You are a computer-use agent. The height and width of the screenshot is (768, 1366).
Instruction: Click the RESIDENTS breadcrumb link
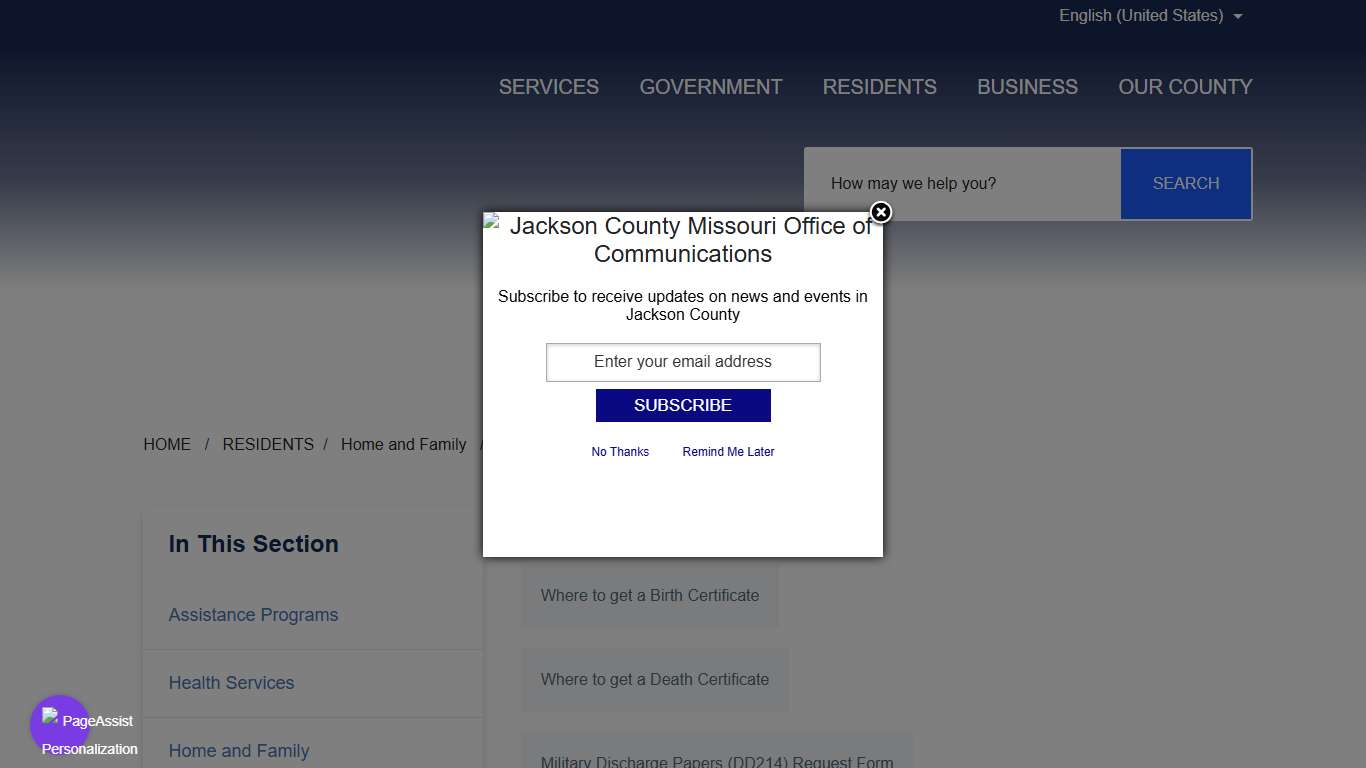pyautogui.click(x=268, y=445)
